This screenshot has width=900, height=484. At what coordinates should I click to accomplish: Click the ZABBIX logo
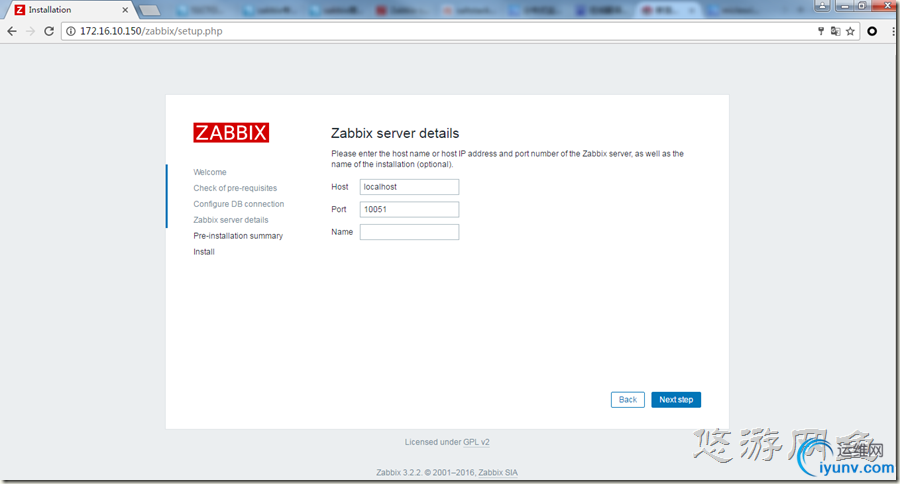pos(231,133)
